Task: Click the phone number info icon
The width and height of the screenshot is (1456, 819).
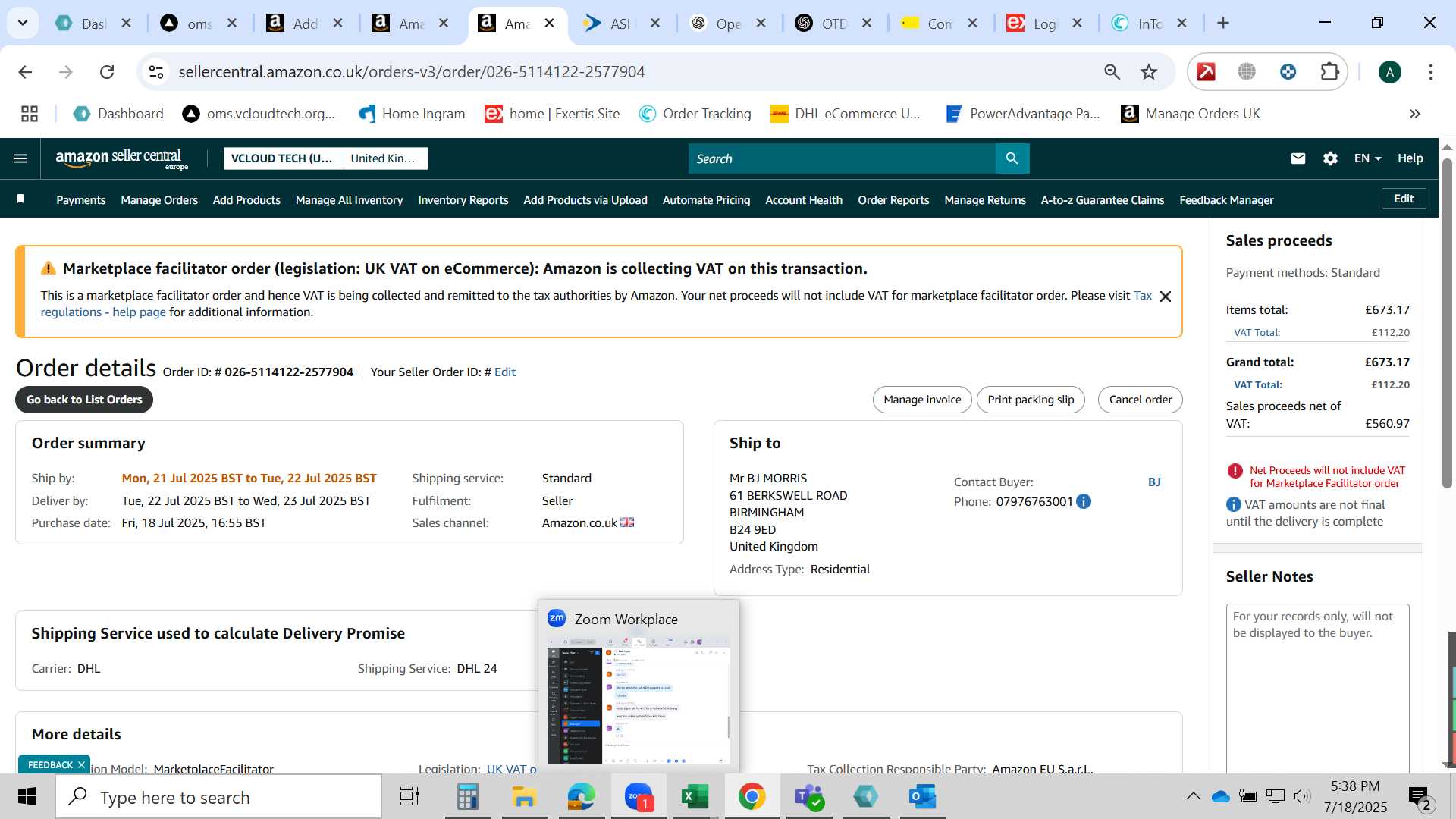Action: pos(1084,501)
